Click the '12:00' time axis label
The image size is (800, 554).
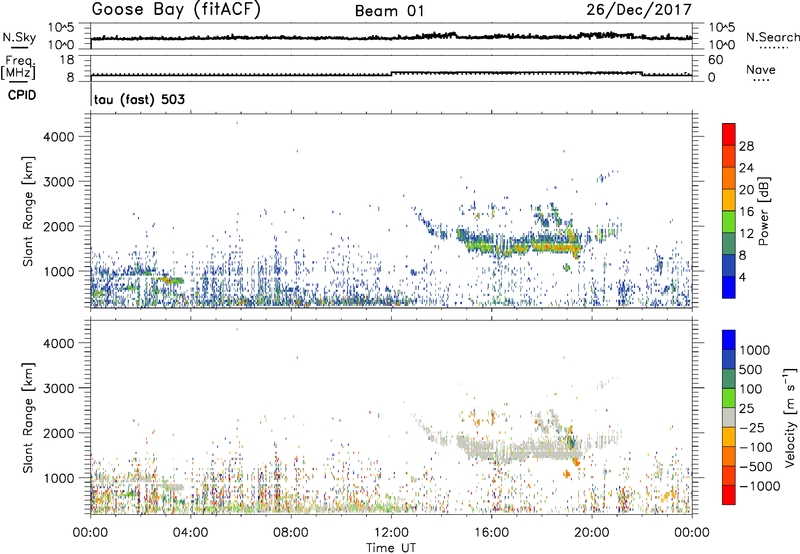click(x=391, y=533)
